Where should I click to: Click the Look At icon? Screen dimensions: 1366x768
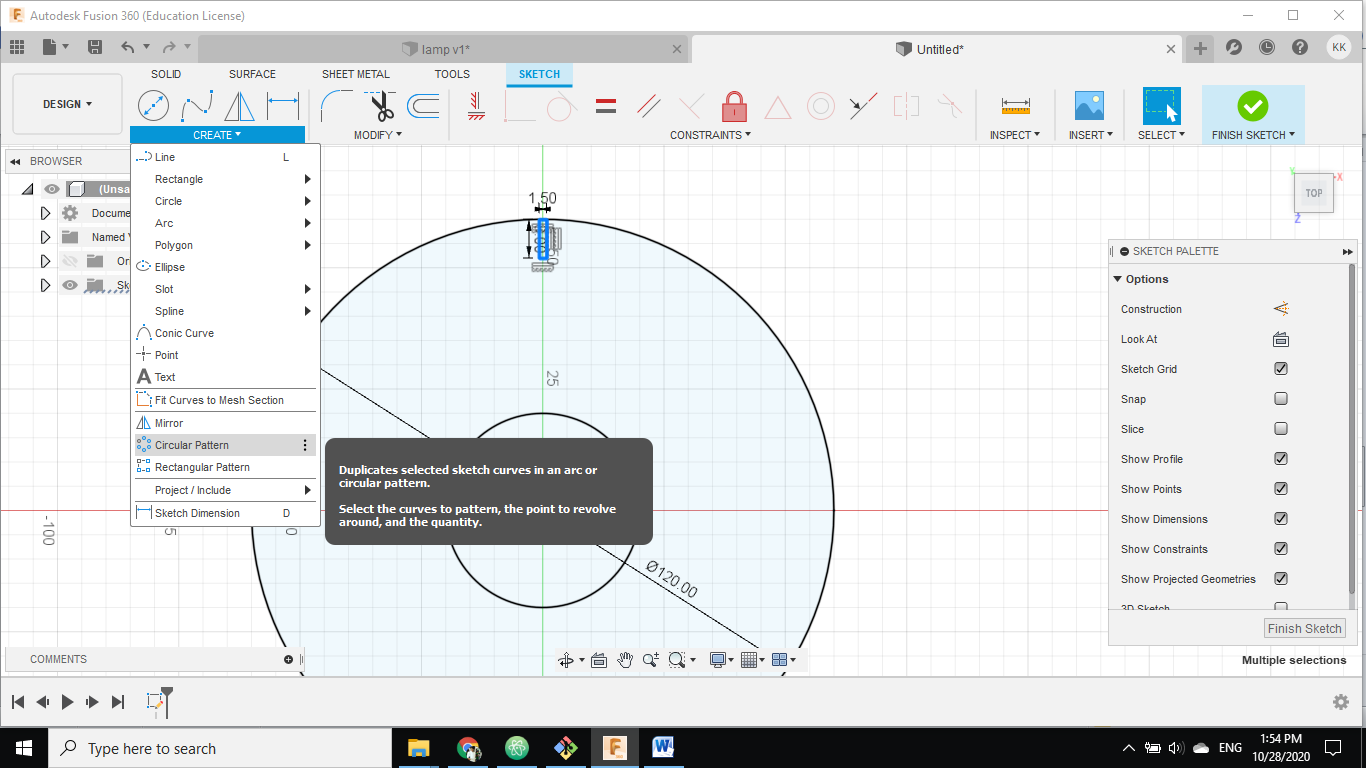tap(1280, 339)
